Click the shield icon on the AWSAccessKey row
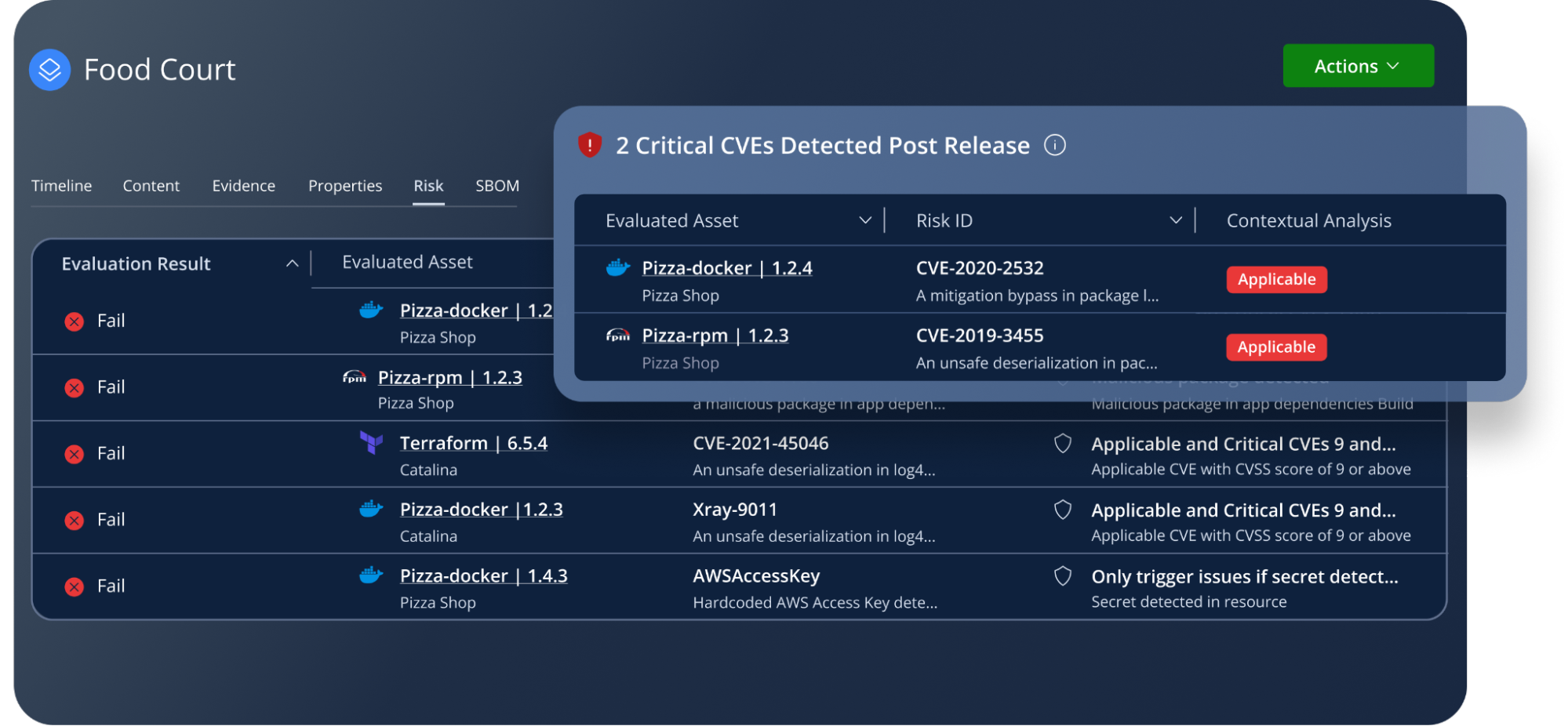 [x=1063, y=576]
